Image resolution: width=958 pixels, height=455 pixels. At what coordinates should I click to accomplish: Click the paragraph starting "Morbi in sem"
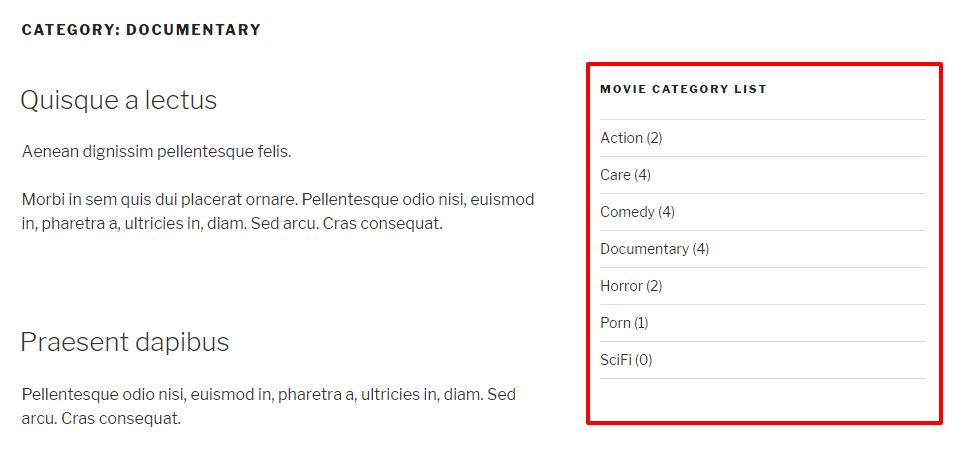click(x=278, y=211)
